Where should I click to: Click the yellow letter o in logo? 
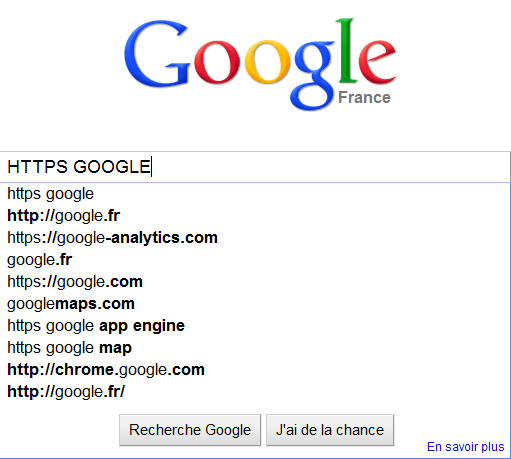[x=267, y=62]
